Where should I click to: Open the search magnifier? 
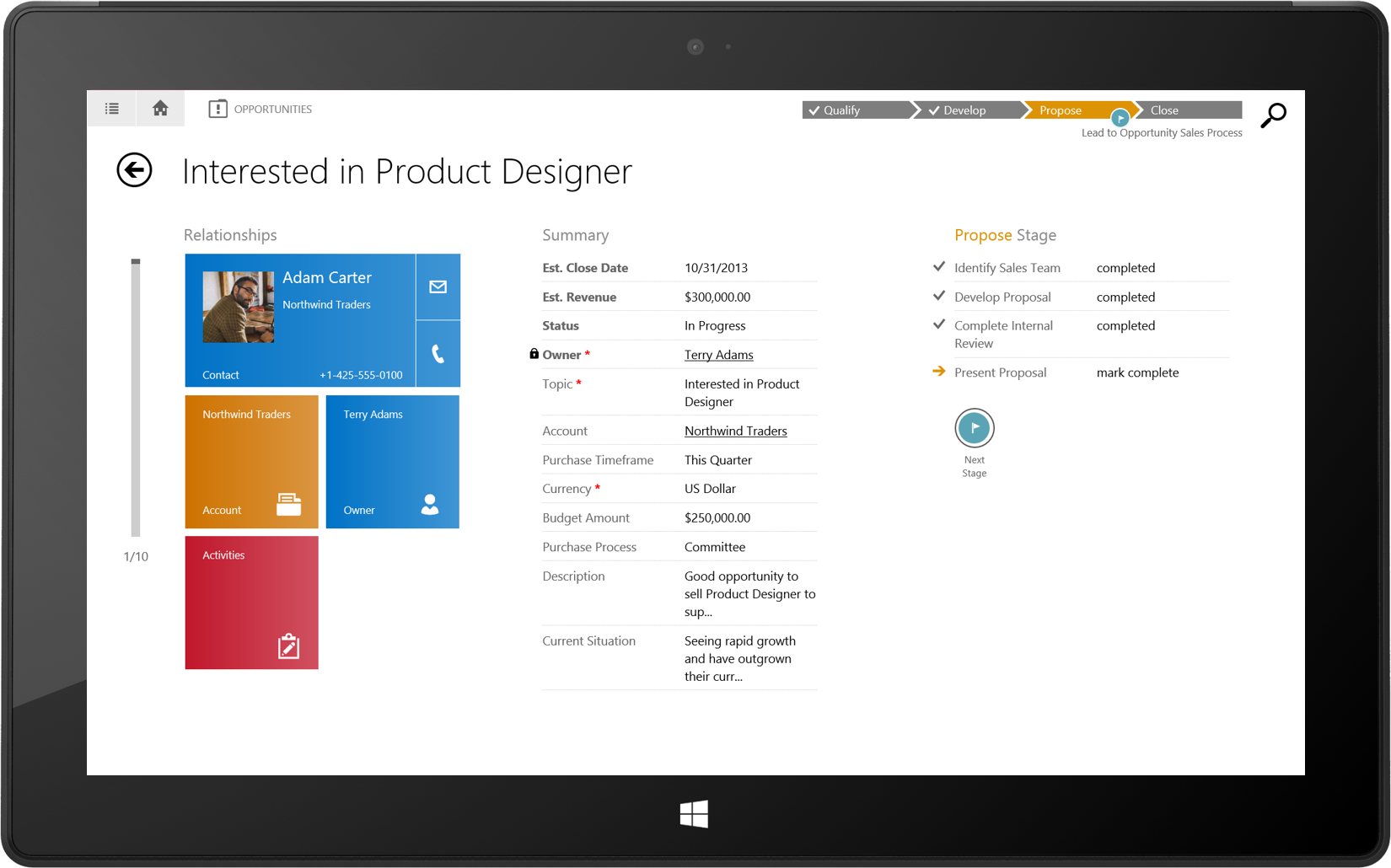[x=1273, y=115]
